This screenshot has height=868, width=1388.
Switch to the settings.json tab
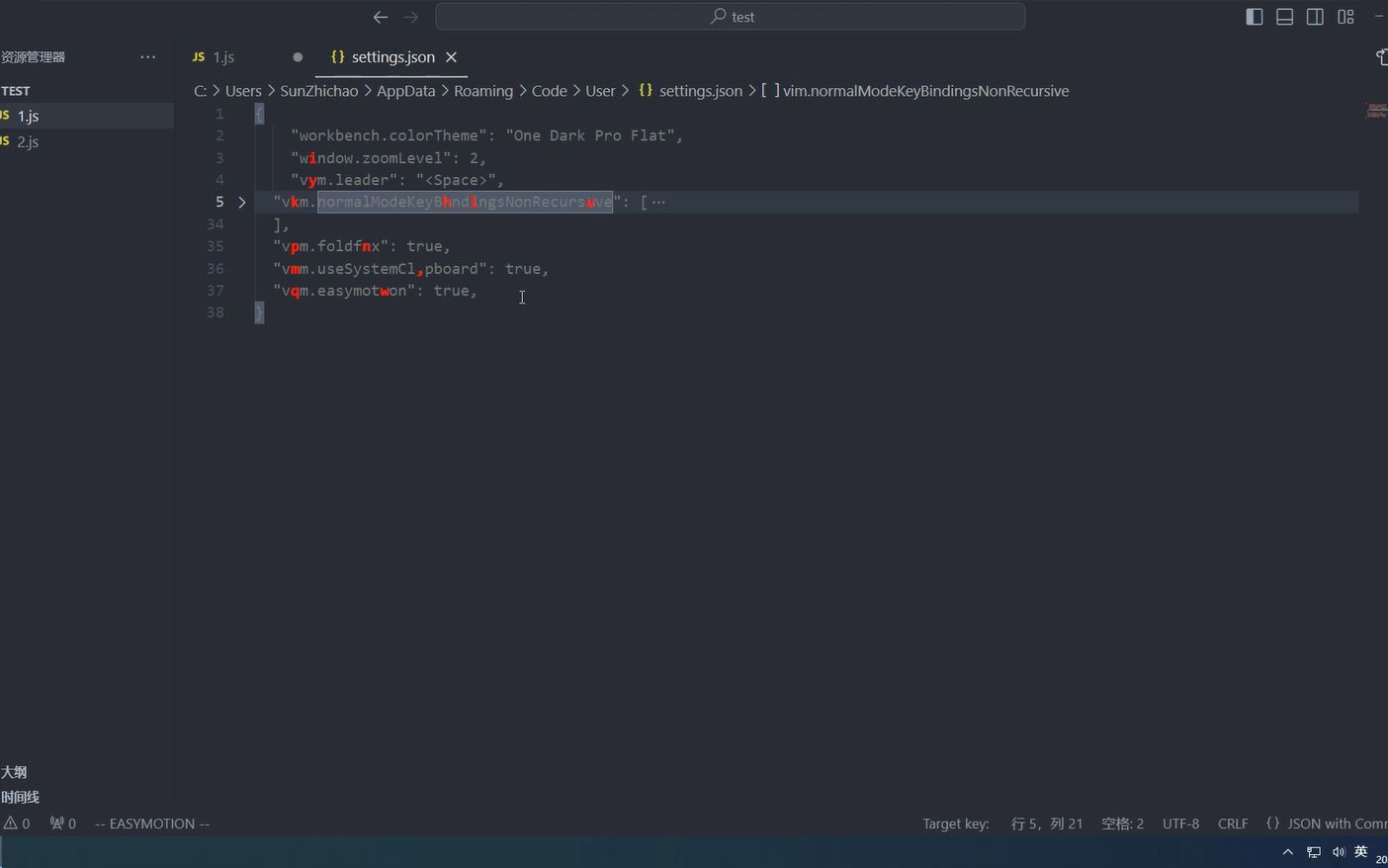[x=392, y=57]
